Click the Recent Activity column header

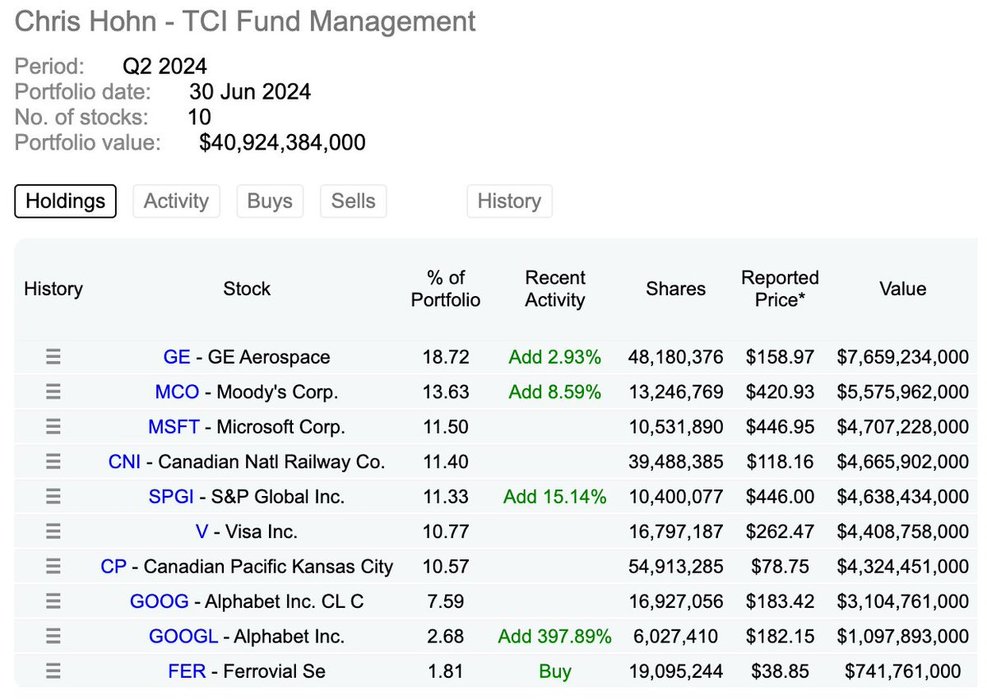tap(555, 289)
